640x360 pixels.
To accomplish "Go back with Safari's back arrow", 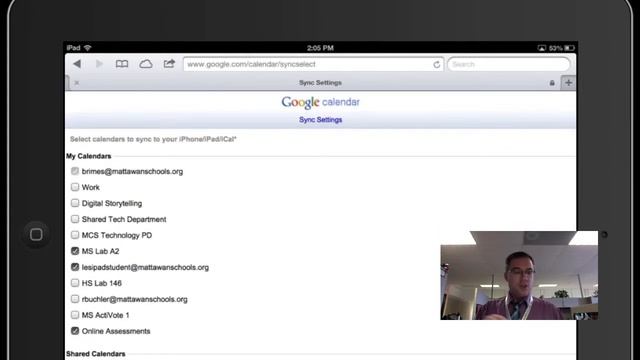I will click(x=77, y=64).
